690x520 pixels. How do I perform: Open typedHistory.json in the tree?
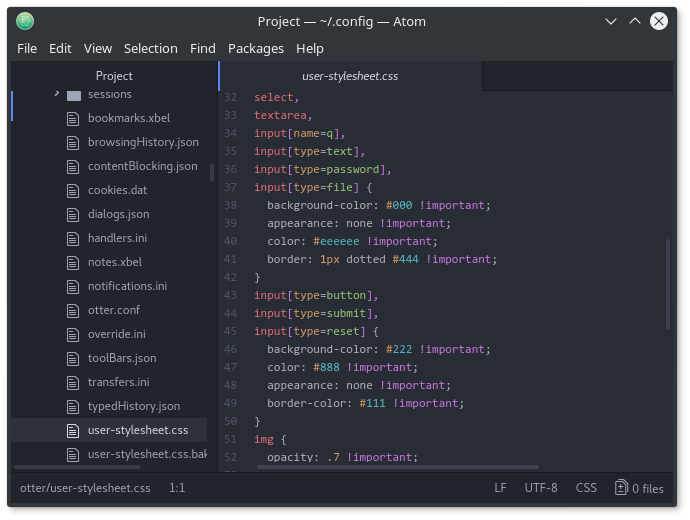pyautogui.click(x=134, y=406)
